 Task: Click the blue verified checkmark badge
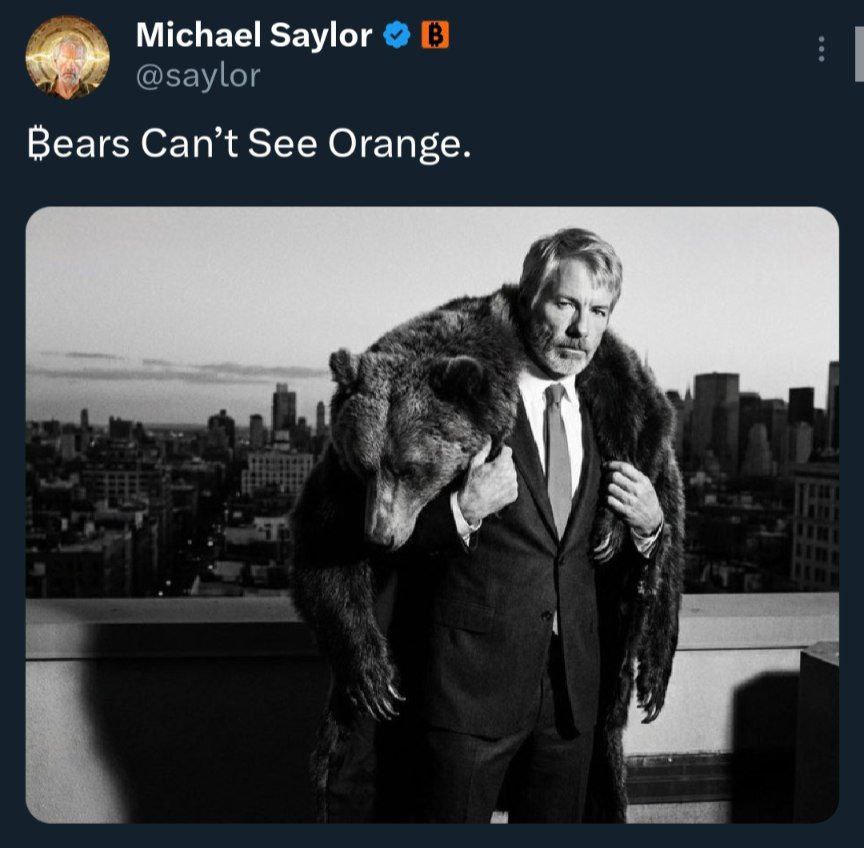point(397,36)
